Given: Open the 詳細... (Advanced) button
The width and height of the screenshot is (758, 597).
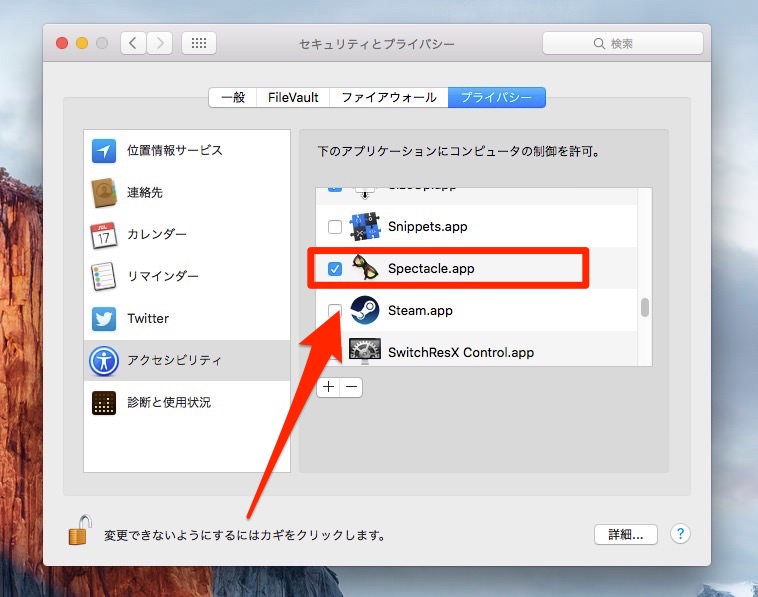Looking at the screenshot, I should click(x=626, y=535).
